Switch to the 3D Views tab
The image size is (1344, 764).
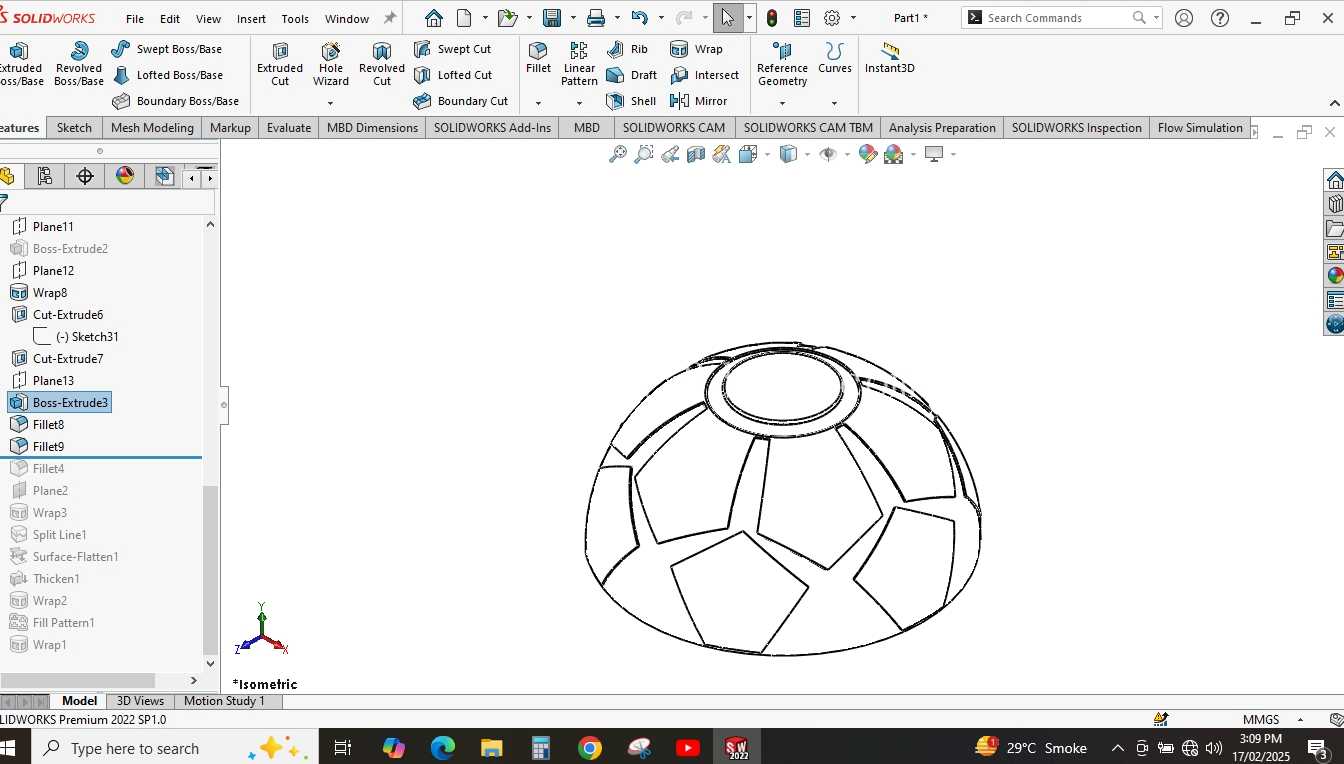click(x=140, y=701)
